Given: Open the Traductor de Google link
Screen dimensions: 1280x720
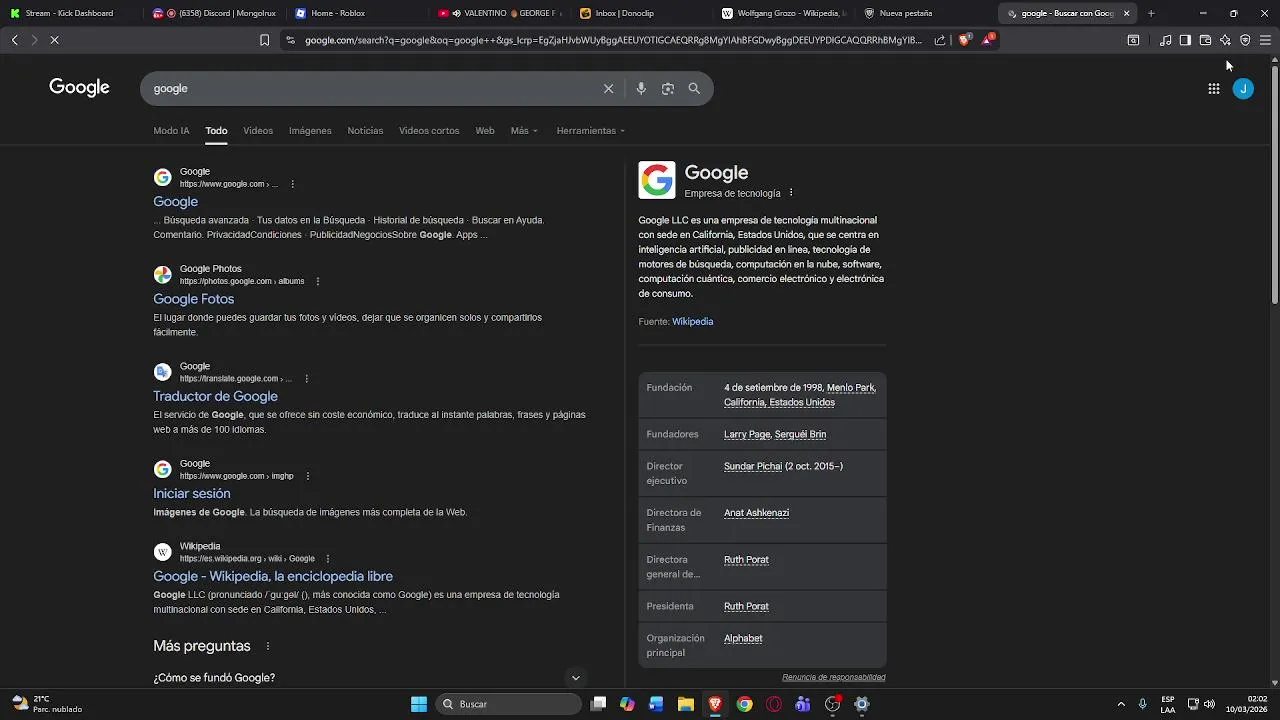Looking at the screenshot, I should [x=215, y=396].
